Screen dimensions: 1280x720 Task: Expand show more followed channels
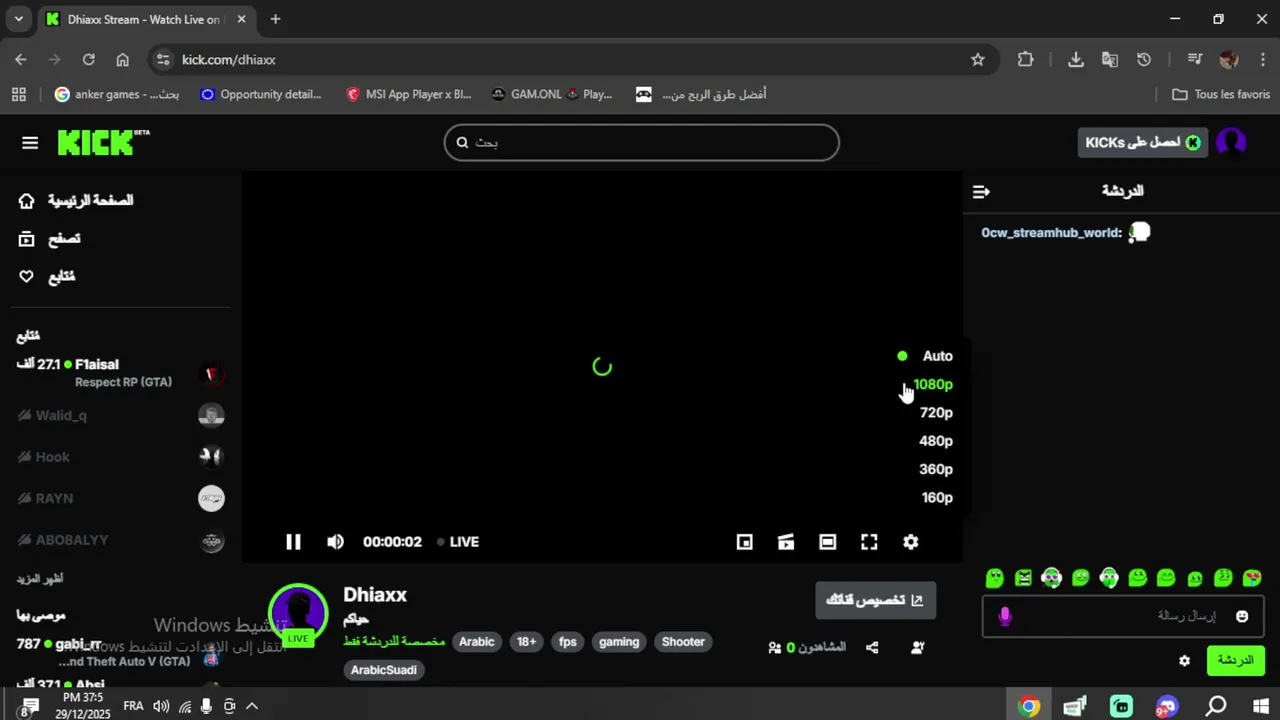(x=40, y=579)
